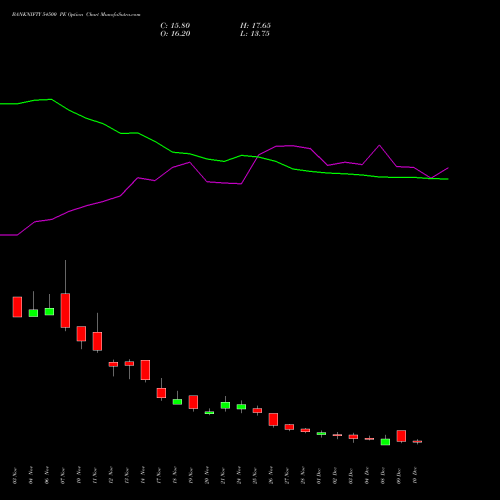The height and width of the screenshot is (500, 500).
Task: Select the last small candle on 10 Dec
Action: point(417,442)
